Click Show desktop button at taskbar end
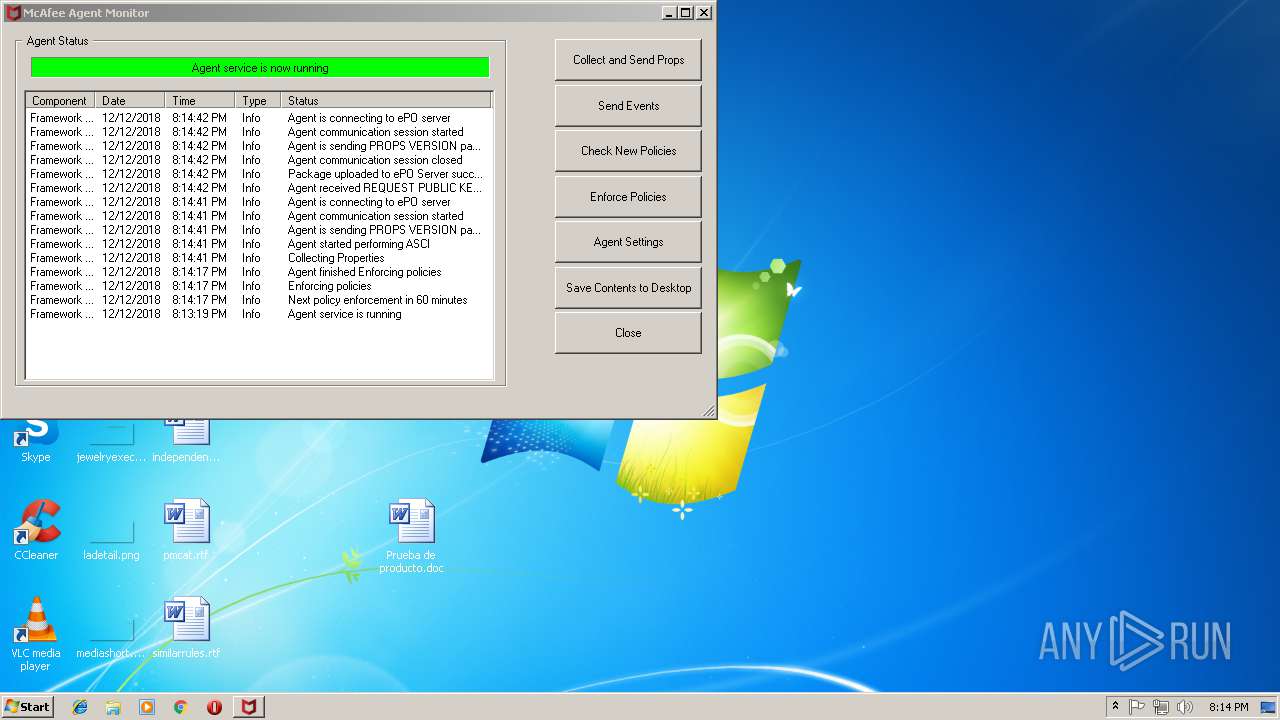This screenshot has height=720, width=1280. point(1270,707)
